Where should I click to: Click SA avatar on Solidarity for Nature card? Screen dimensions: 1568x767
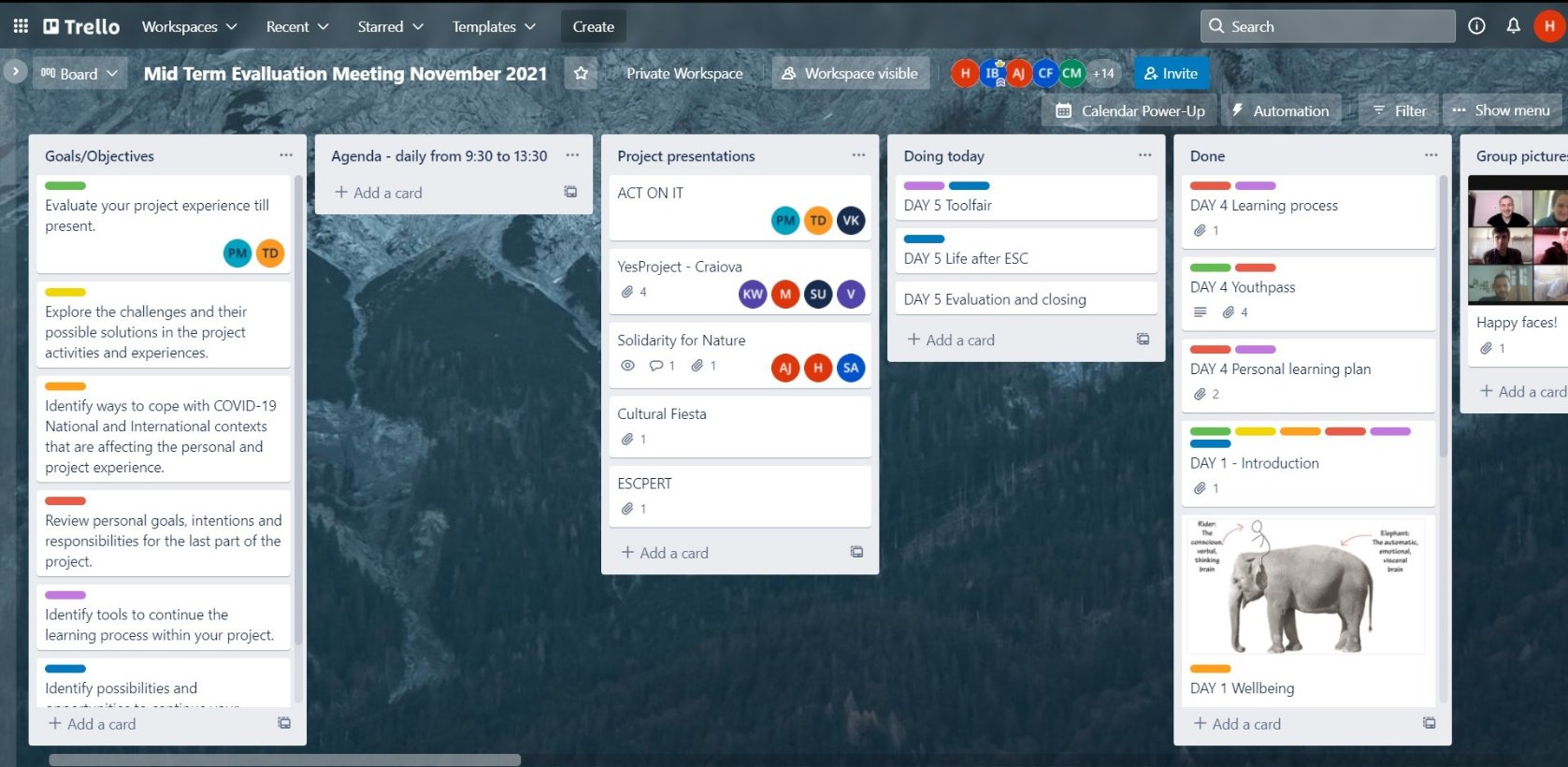[851, 368]
